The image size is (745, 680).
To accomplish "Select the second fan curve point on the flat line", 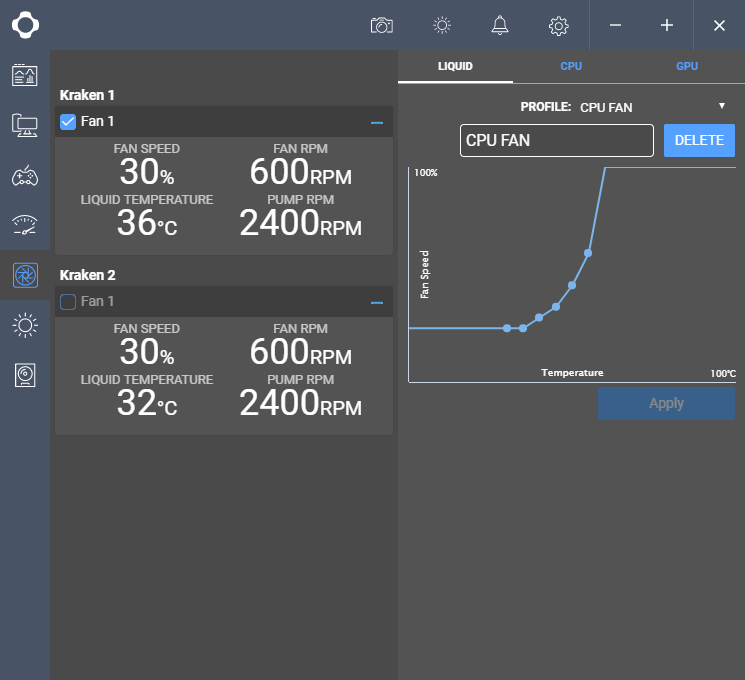I will [523, 328].
